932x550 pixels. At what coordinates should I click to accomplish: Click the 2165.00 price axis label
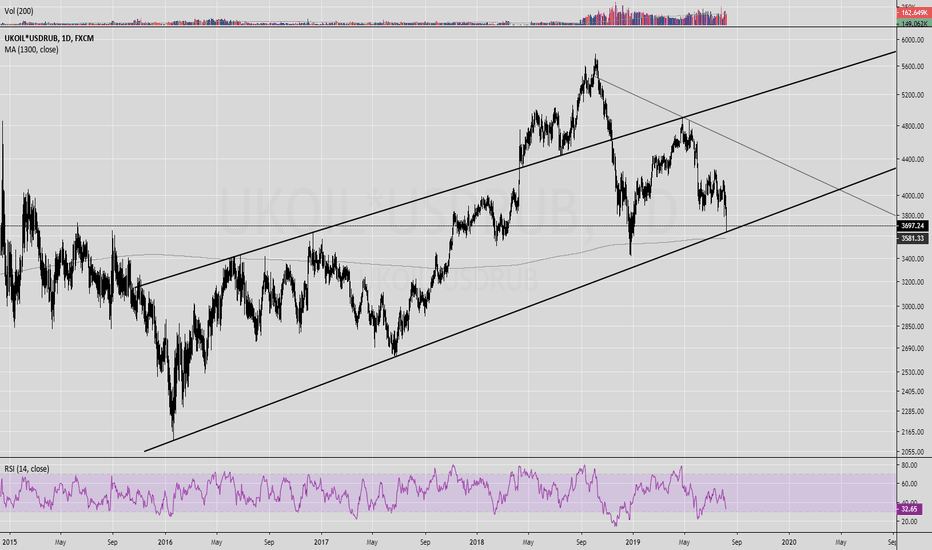pos(912,432)
